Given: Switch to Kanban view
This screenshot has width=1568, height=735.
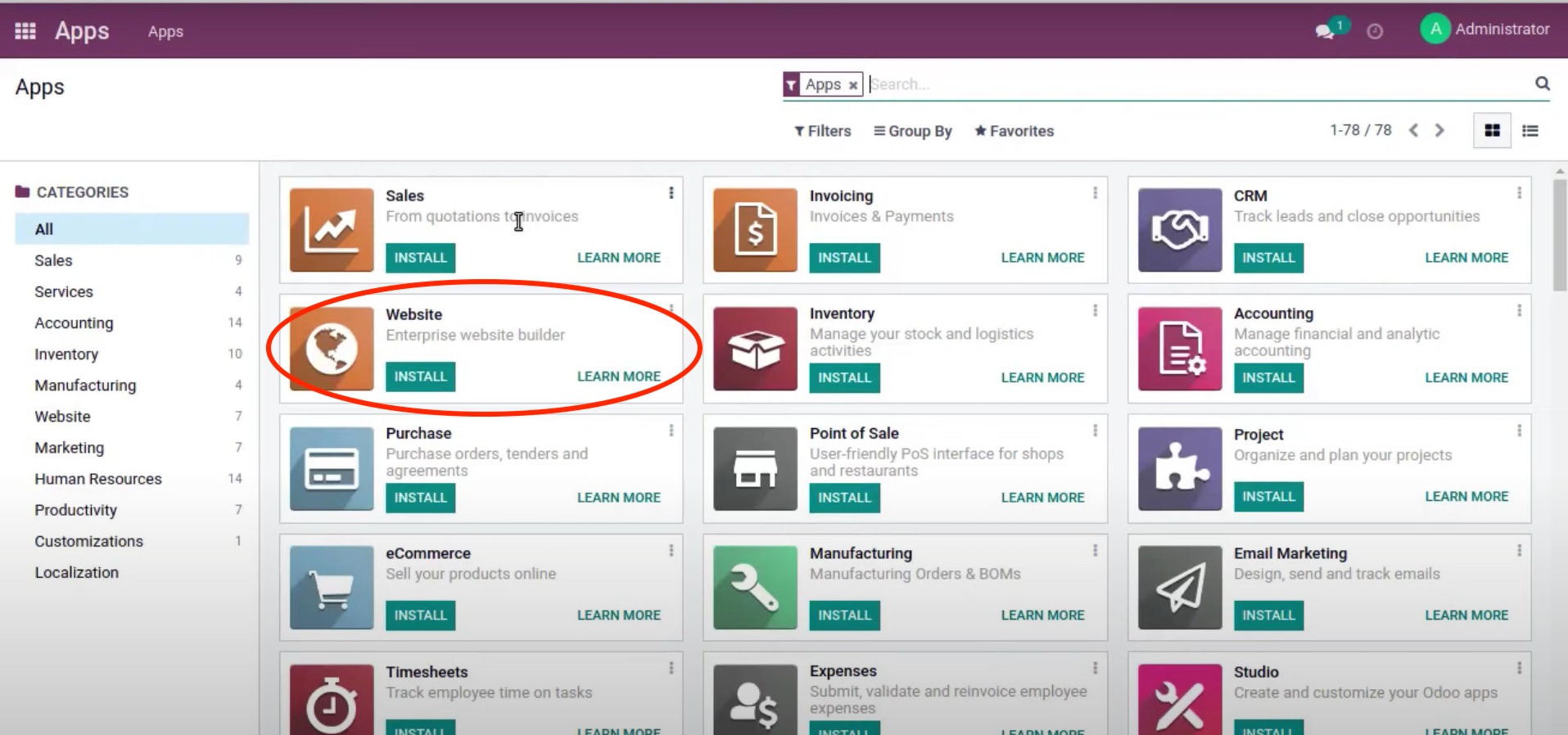Looking at the screenshot, I should click(1492, 131).
